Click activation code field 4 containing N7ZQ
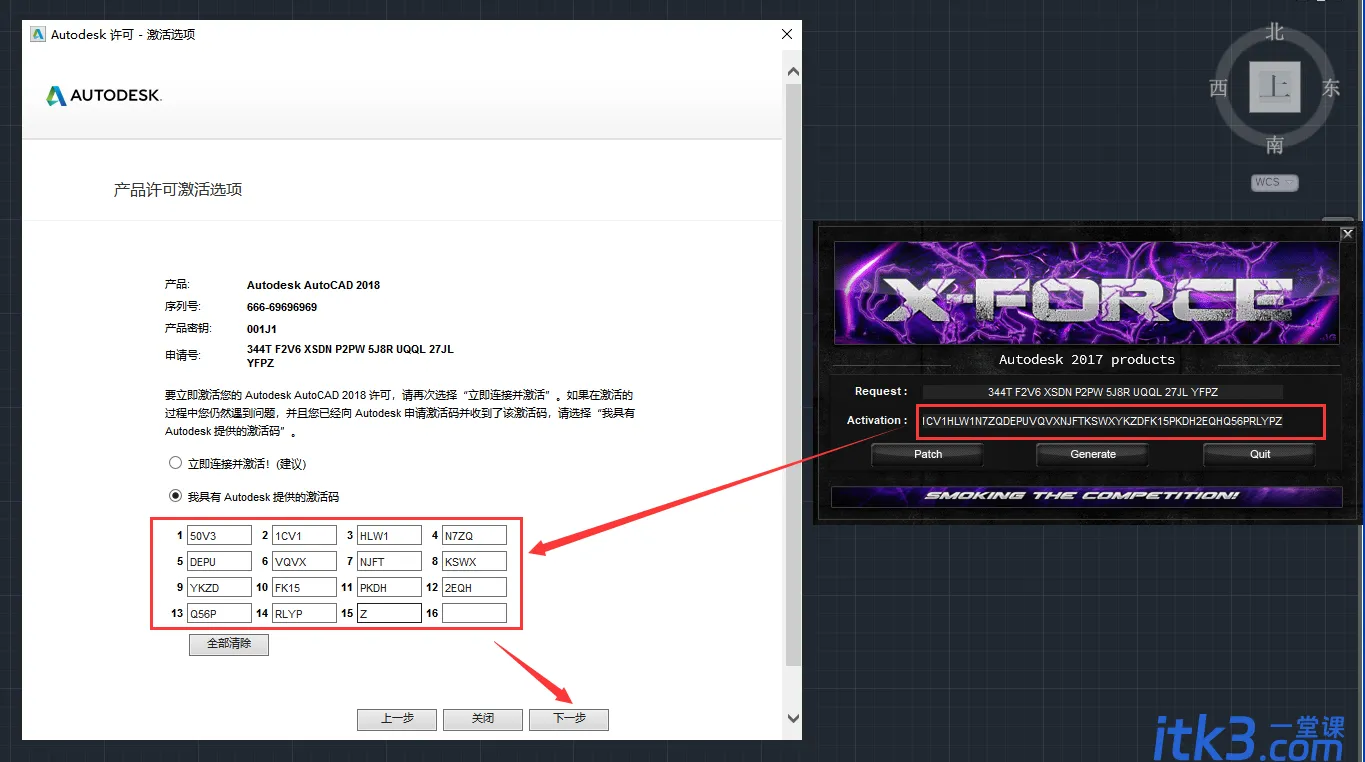Viewport: 1365px width, 762px height. click(x=474, y=536)
